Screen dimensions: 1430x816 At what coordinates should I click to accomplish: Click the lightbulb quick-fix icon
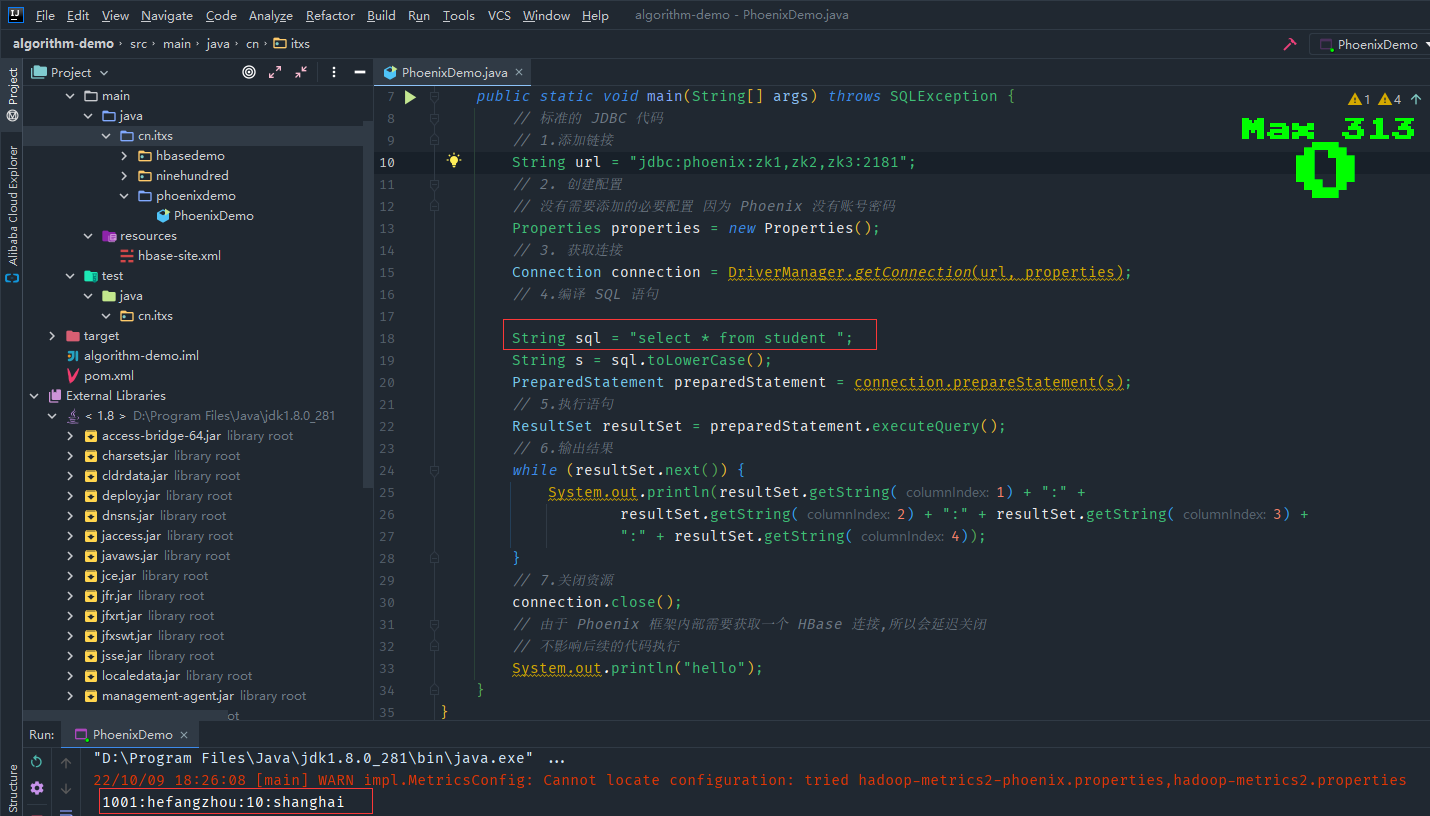tap(454, 161)
